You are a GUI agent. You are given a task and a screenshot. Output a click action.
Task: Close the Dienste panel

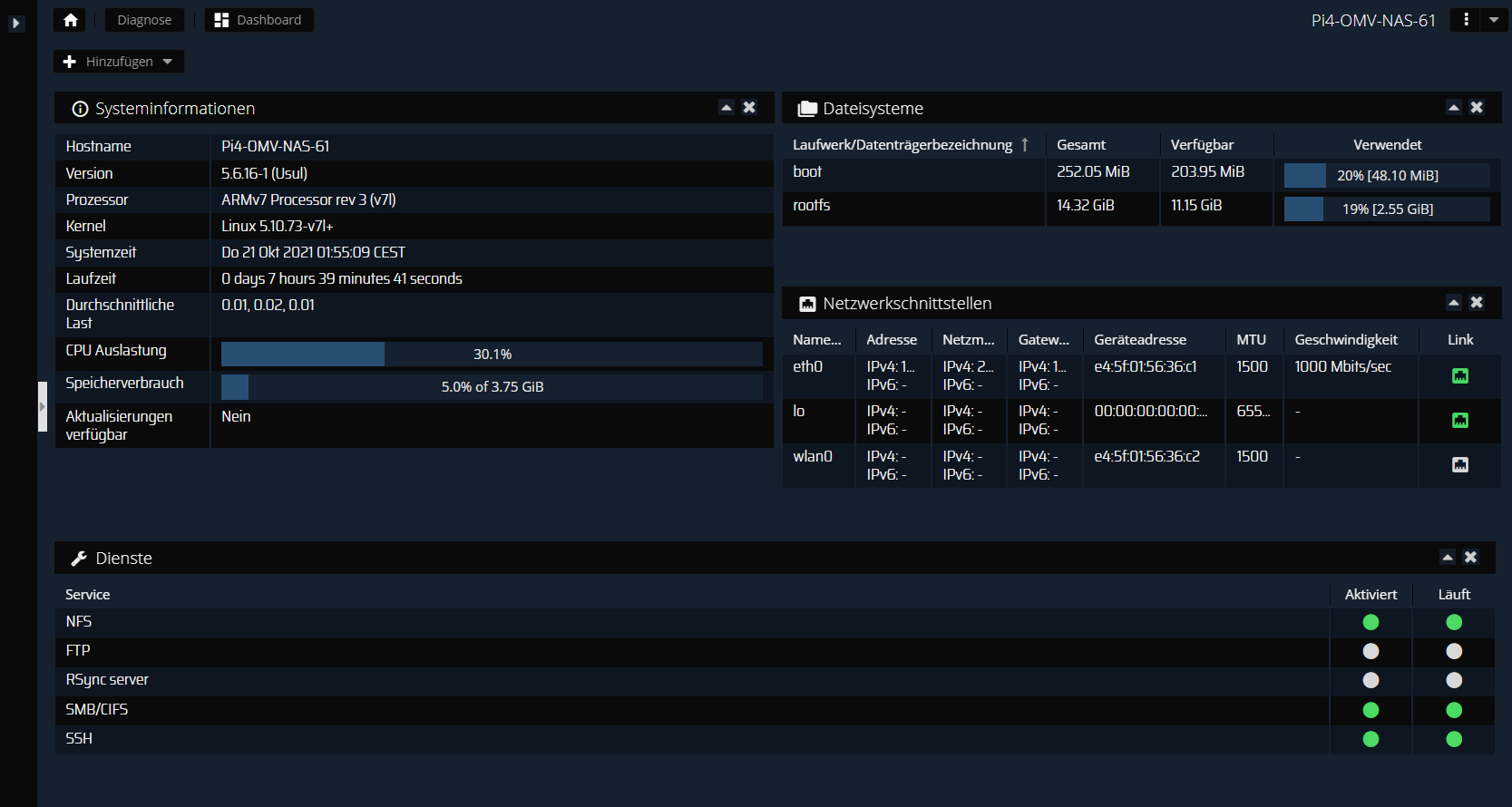coord(1470,557)
